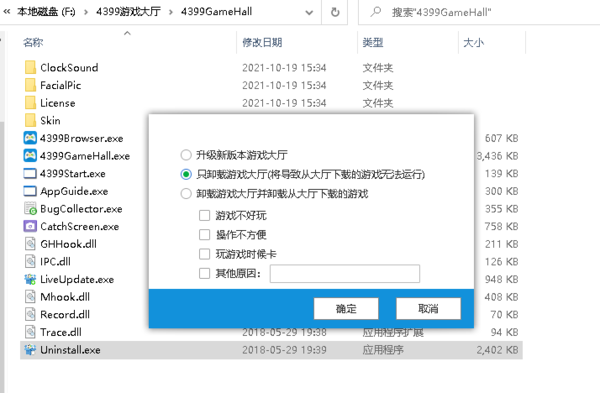Tick the 操作不方便 checkbox
Screen dimensions: 600x393
tap(204, 235)
